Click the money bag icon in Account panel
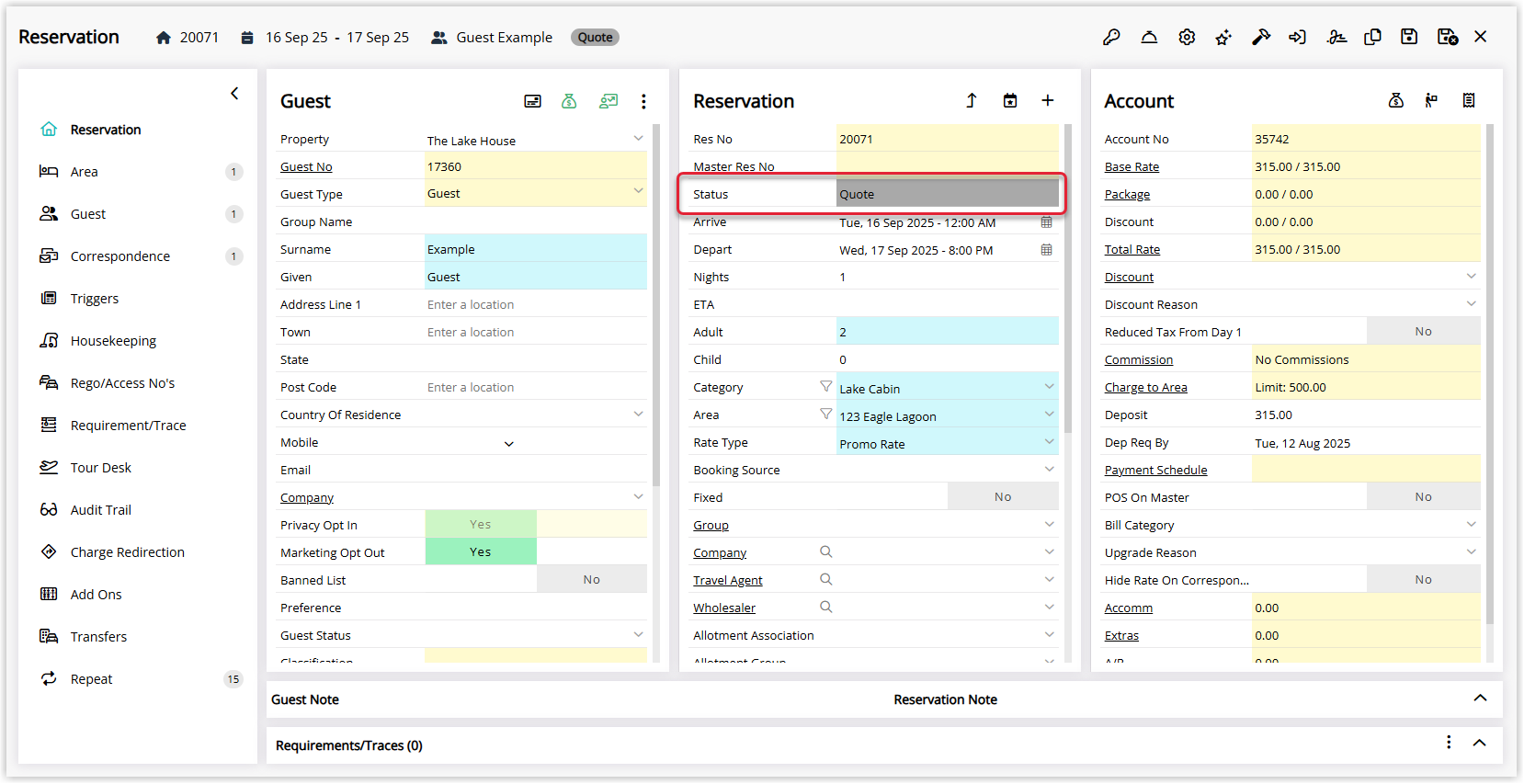 pos(1395,100)
